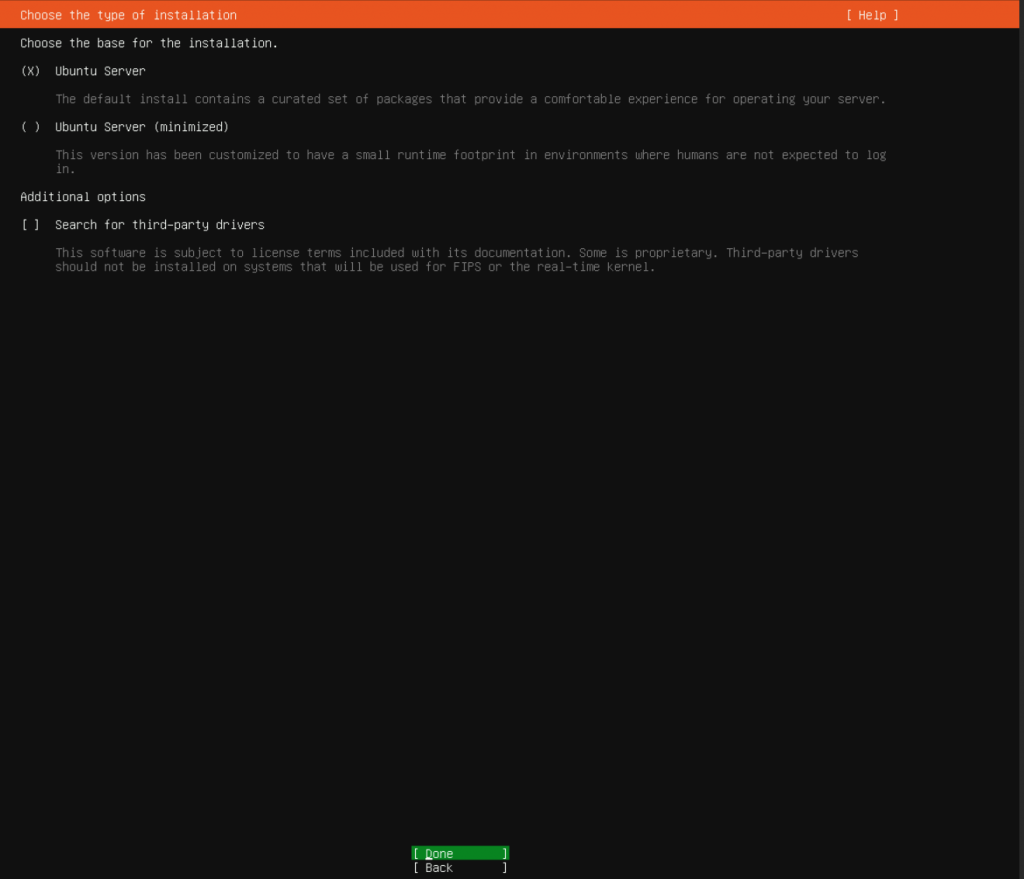Enable the third-party drivers search checkbox

30,225
